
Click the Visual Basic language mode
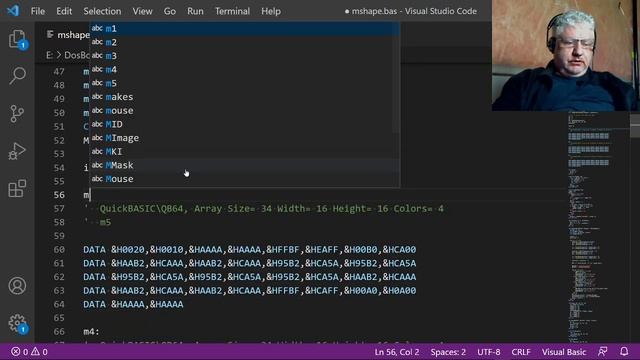564,351
